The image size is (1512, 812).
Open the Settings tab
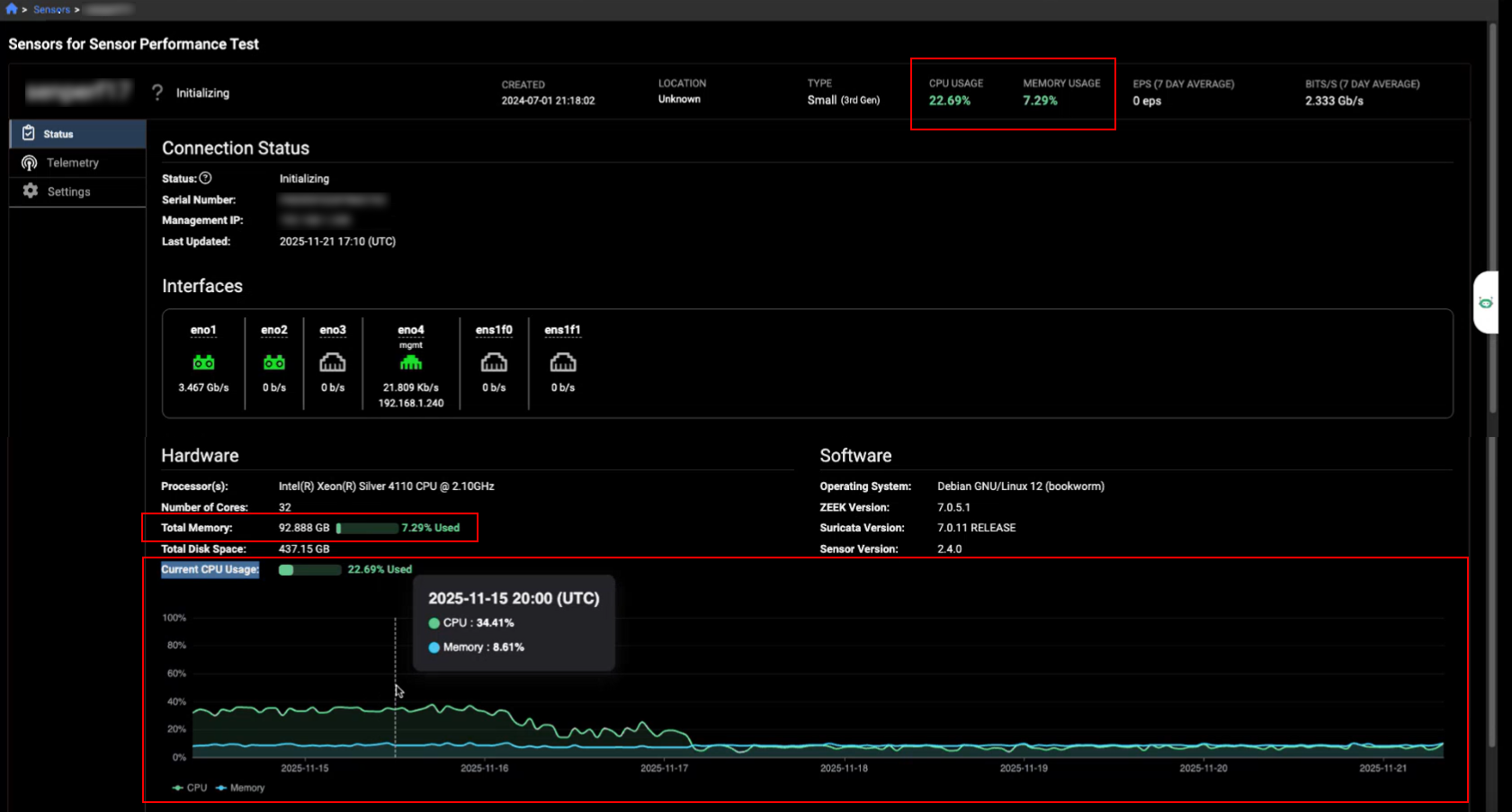point(68,192)
